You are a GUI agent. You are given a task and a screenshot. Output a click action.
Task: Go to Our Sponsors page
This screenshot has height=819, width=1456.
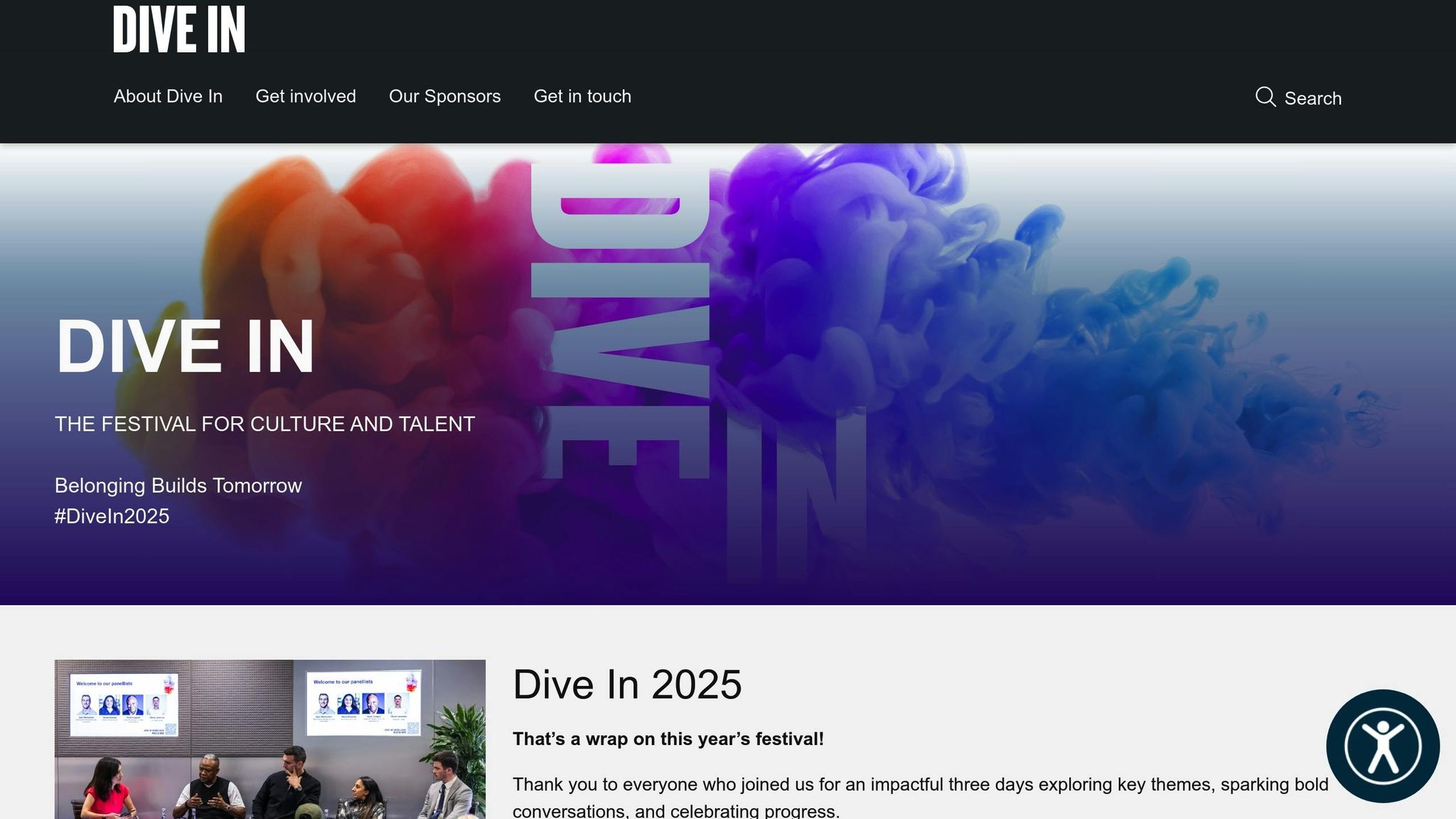pyautogui.click(x=445, y=96)
